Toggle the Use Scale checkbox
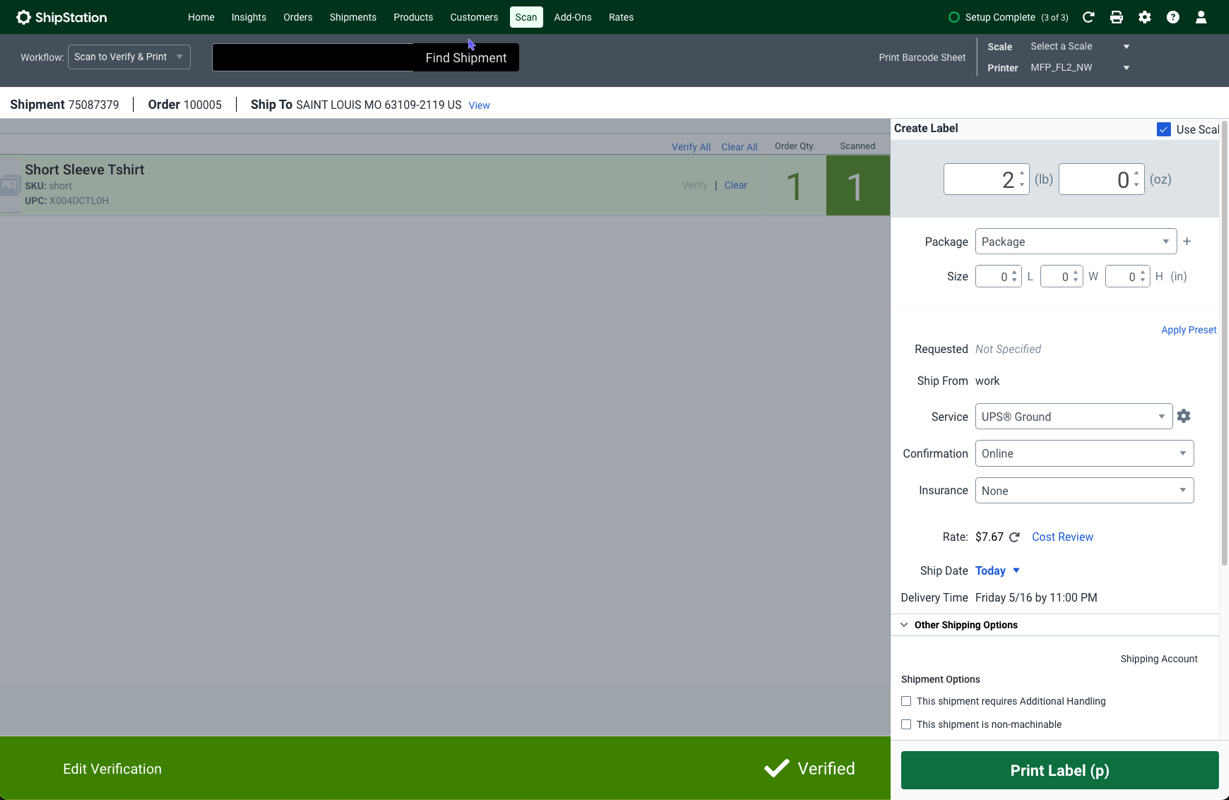 1163,129
